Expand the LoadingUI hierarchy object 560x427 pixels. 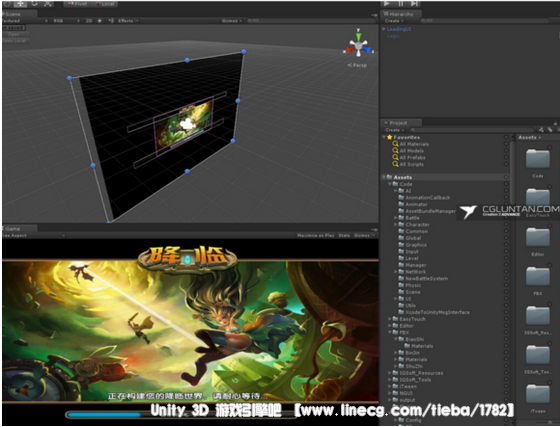[384, 29]
